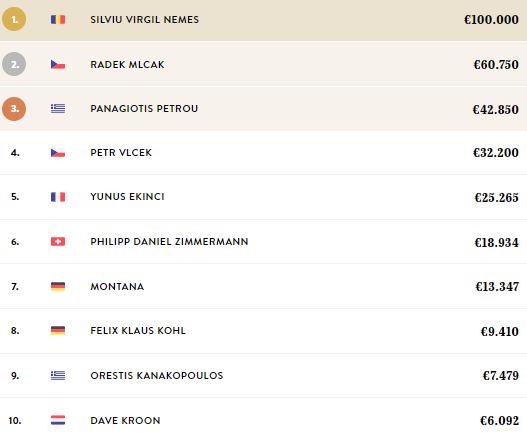The height and width of the screenshot is (434, 527).
Task: Open player name Silviu Virgil Nemes
Action: [x=145, y=19]
